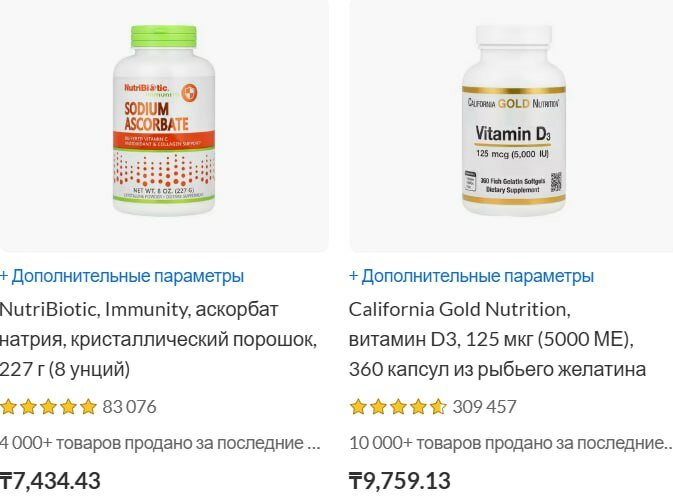Expand additional parameters for NutriBiotic product
The image size is (673, 498).
coord(122,276)
